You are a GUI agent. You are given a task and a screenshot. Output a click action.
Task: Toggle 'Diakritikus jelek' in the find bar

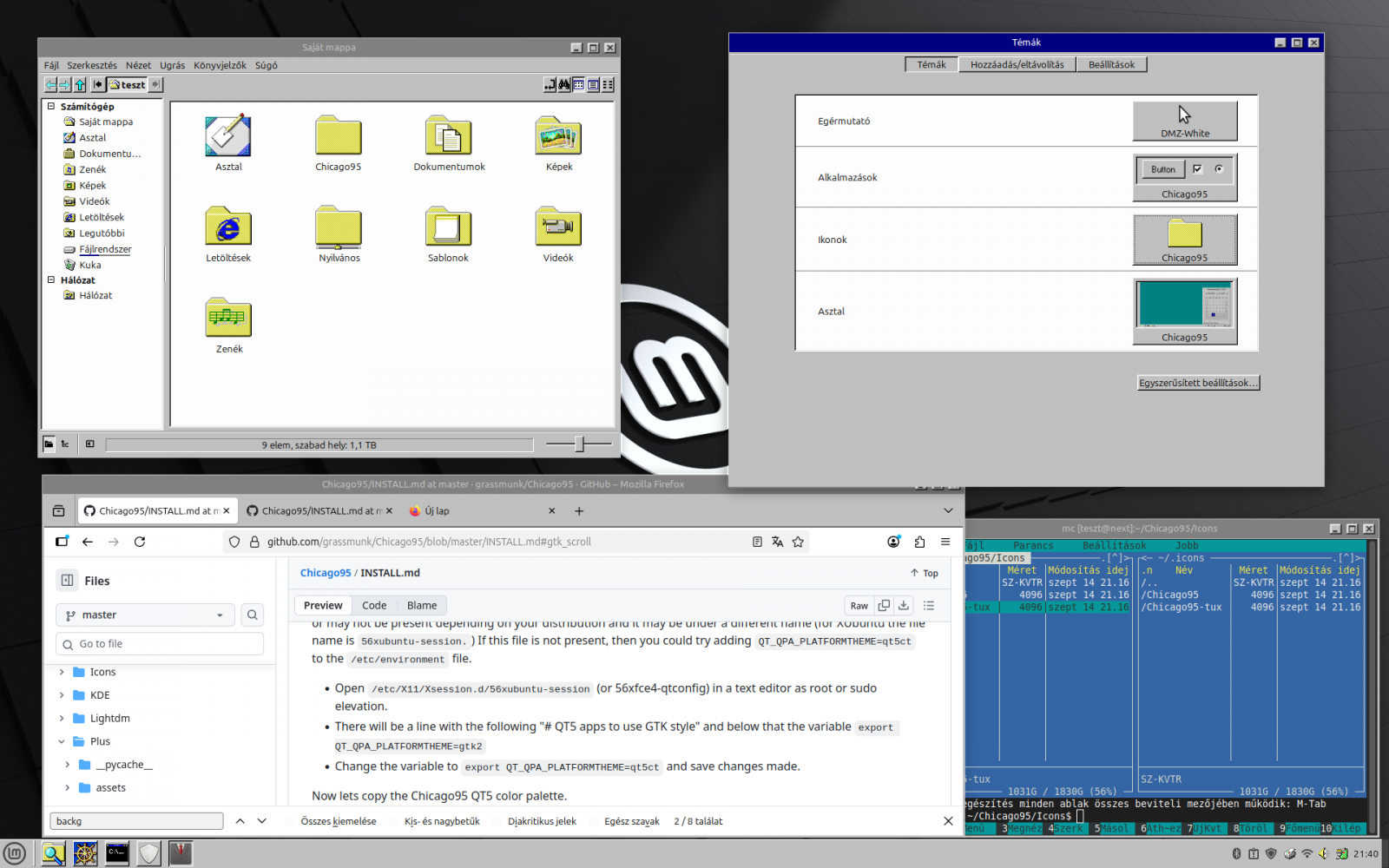pos(542,821)
